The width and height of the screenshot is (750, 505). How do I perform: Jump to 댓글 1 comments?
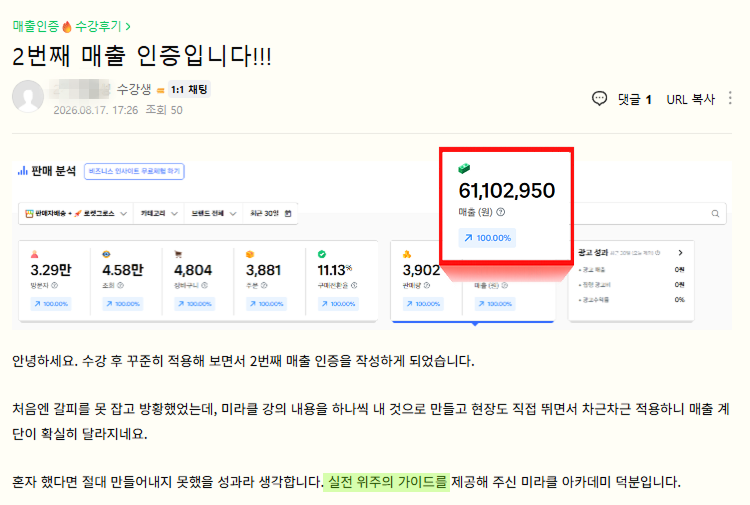pyautogui.click(x=635, y=99)
